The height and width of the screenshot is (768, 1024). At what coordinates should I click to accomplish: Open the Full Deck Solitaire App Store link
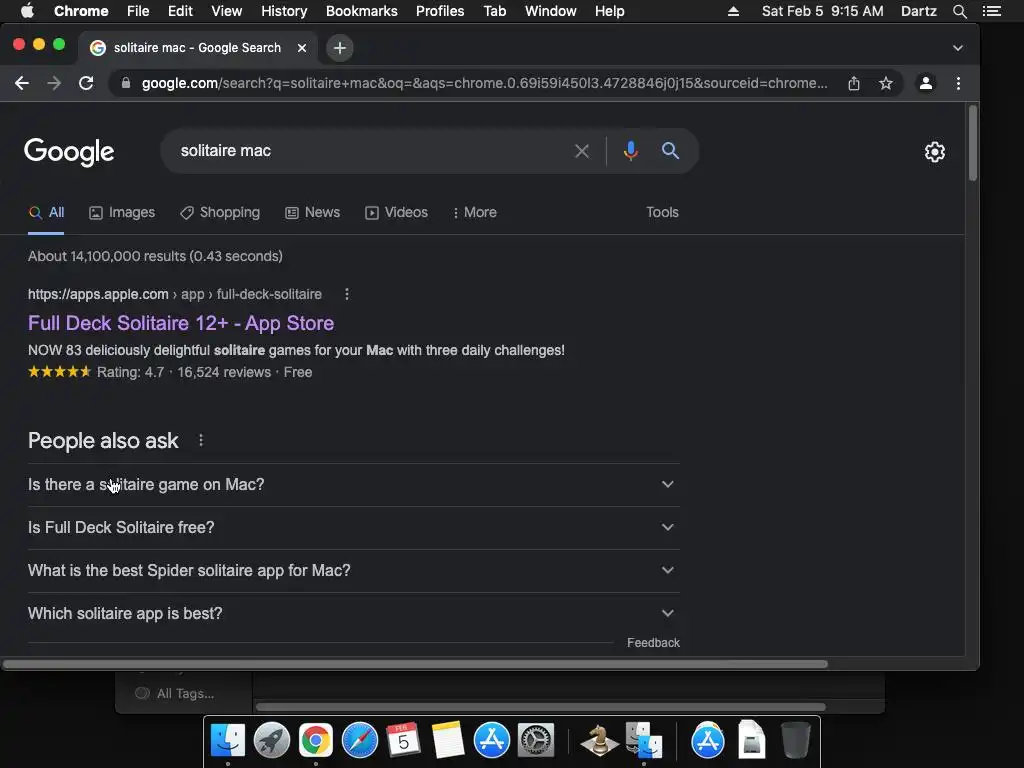181,323
